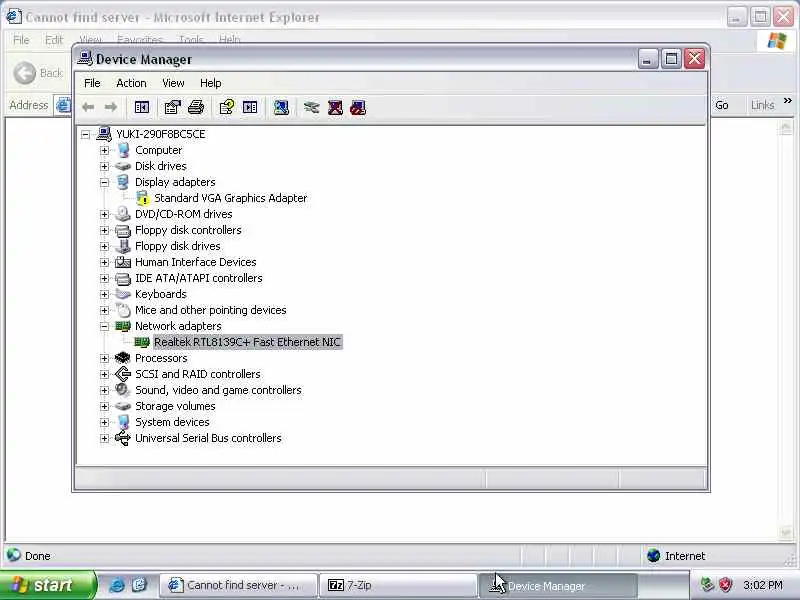Expand the toolbar chevron next to Links

coord(788,101)
